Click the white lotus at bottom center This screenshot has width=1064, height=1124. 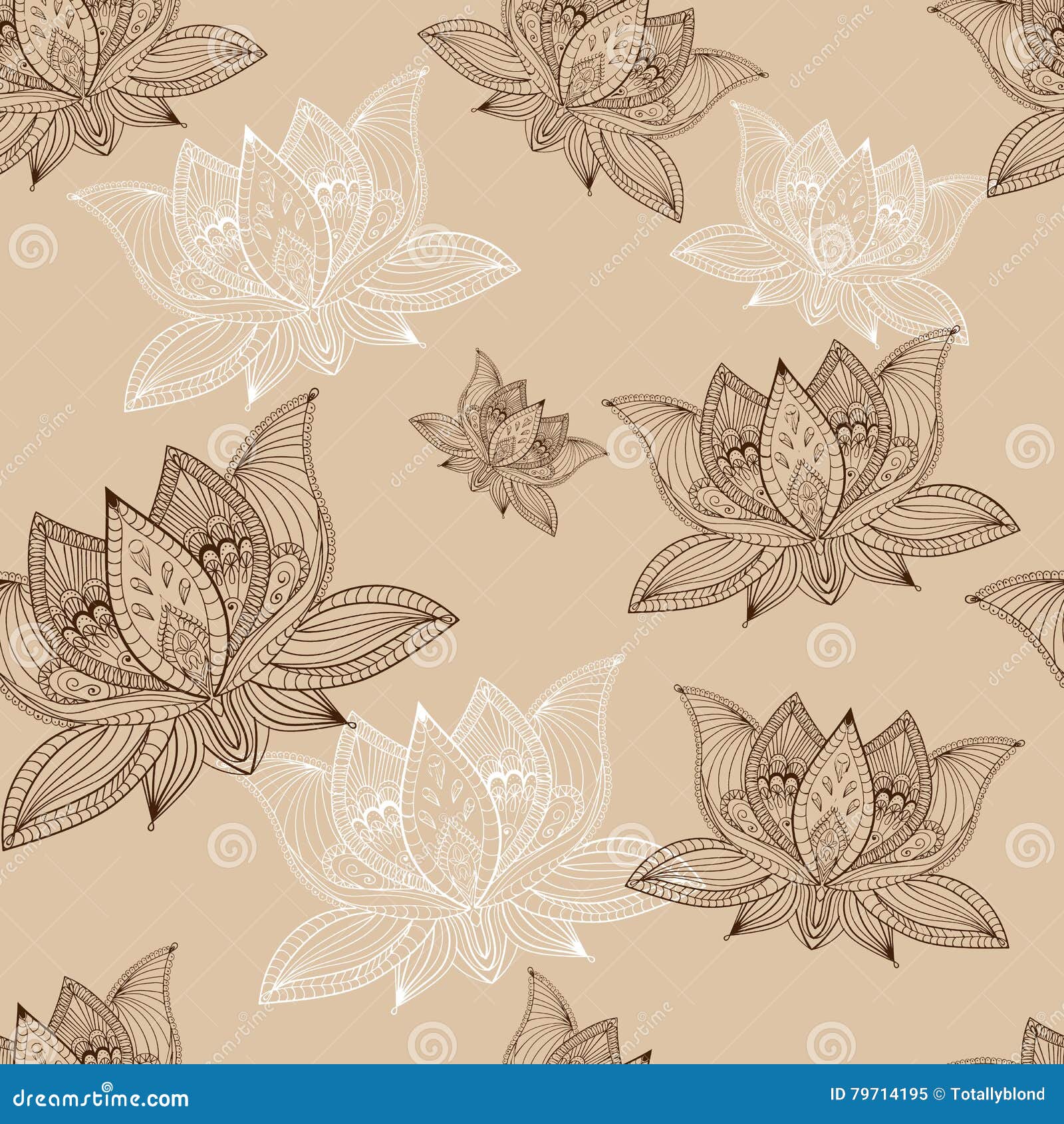pyautogui.click(x=439, y=851)
